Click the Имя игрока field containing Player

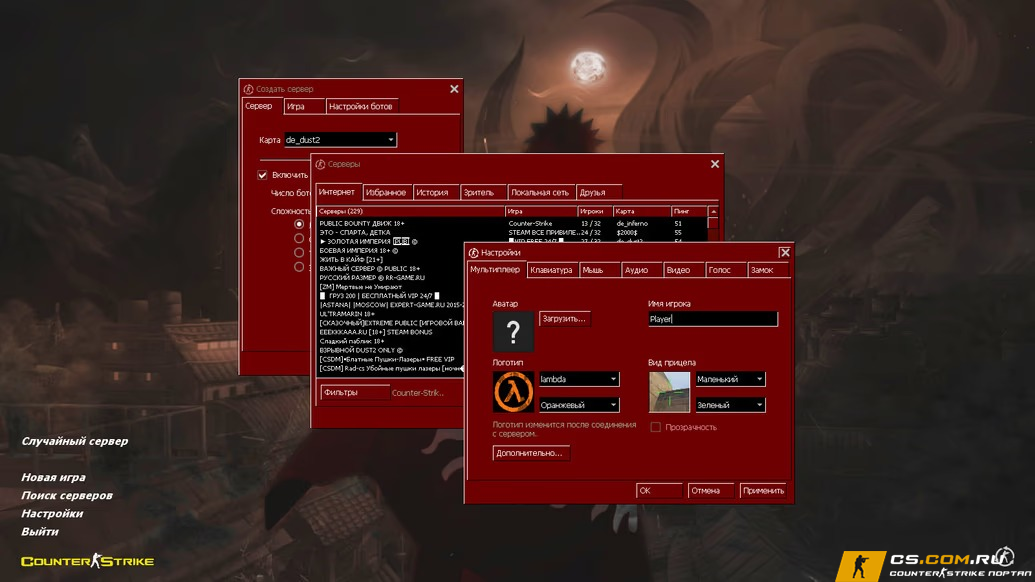coord(713,319)
